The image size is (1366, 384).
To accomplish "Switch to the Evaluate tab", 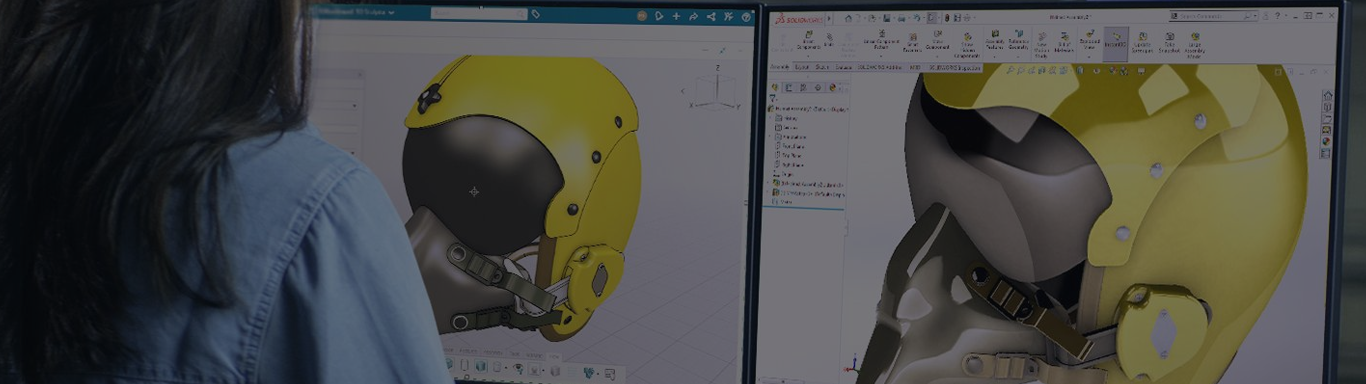I will click(844, 67).
